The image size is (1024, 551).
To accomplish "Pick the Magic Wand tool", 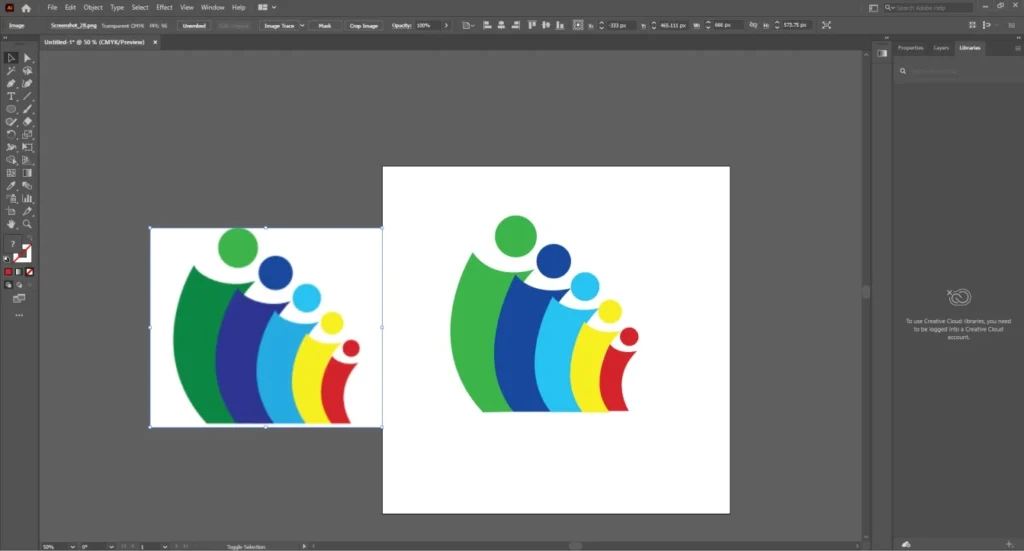I will 11,71.
